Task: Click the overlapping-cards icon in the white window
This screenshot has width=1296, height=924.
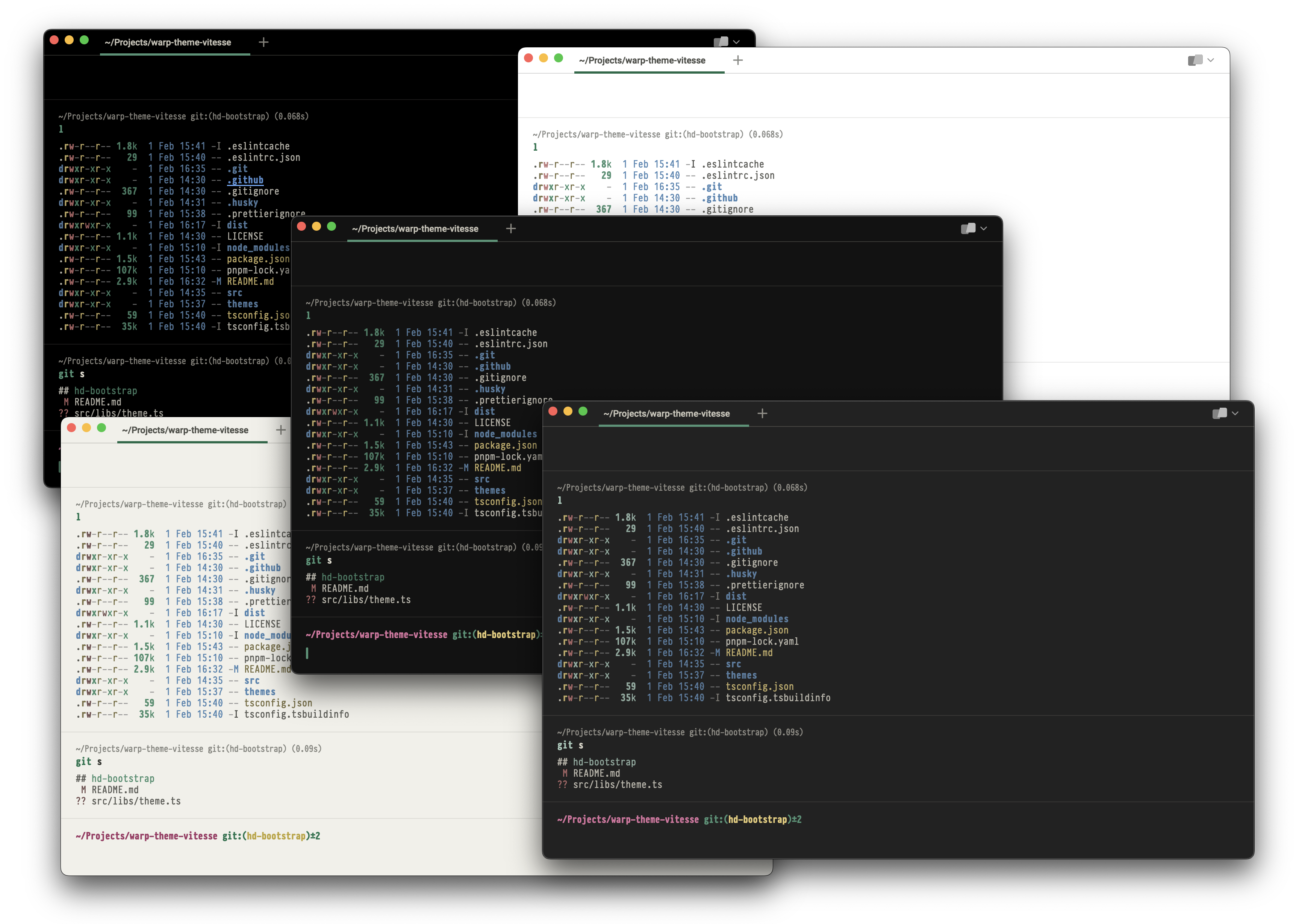Action: [x=1195, y=60]
